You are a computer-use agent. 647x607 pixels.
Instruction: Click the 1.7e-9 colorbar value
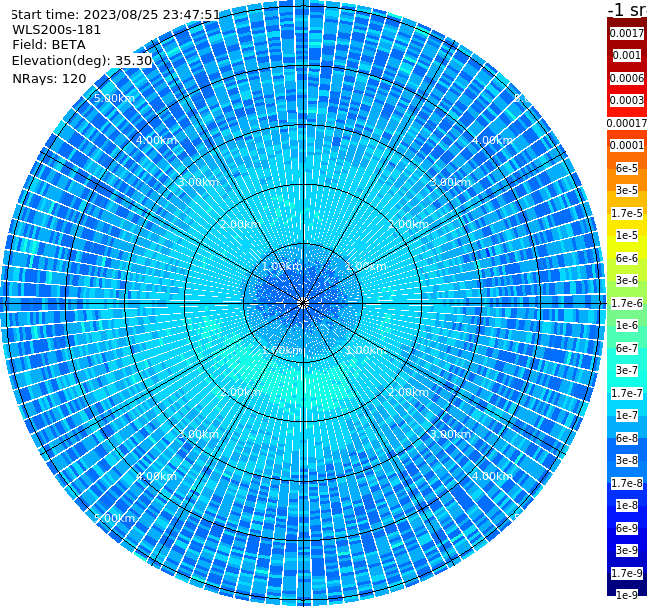point(627,573)
